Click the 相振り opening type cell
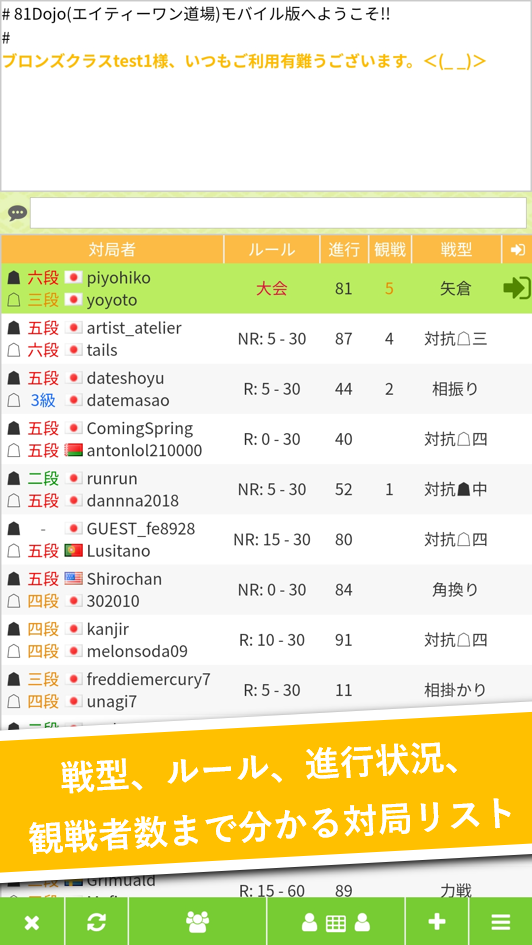Image resolution: width=532 pixels, height=945 pixels. [456, 389]
